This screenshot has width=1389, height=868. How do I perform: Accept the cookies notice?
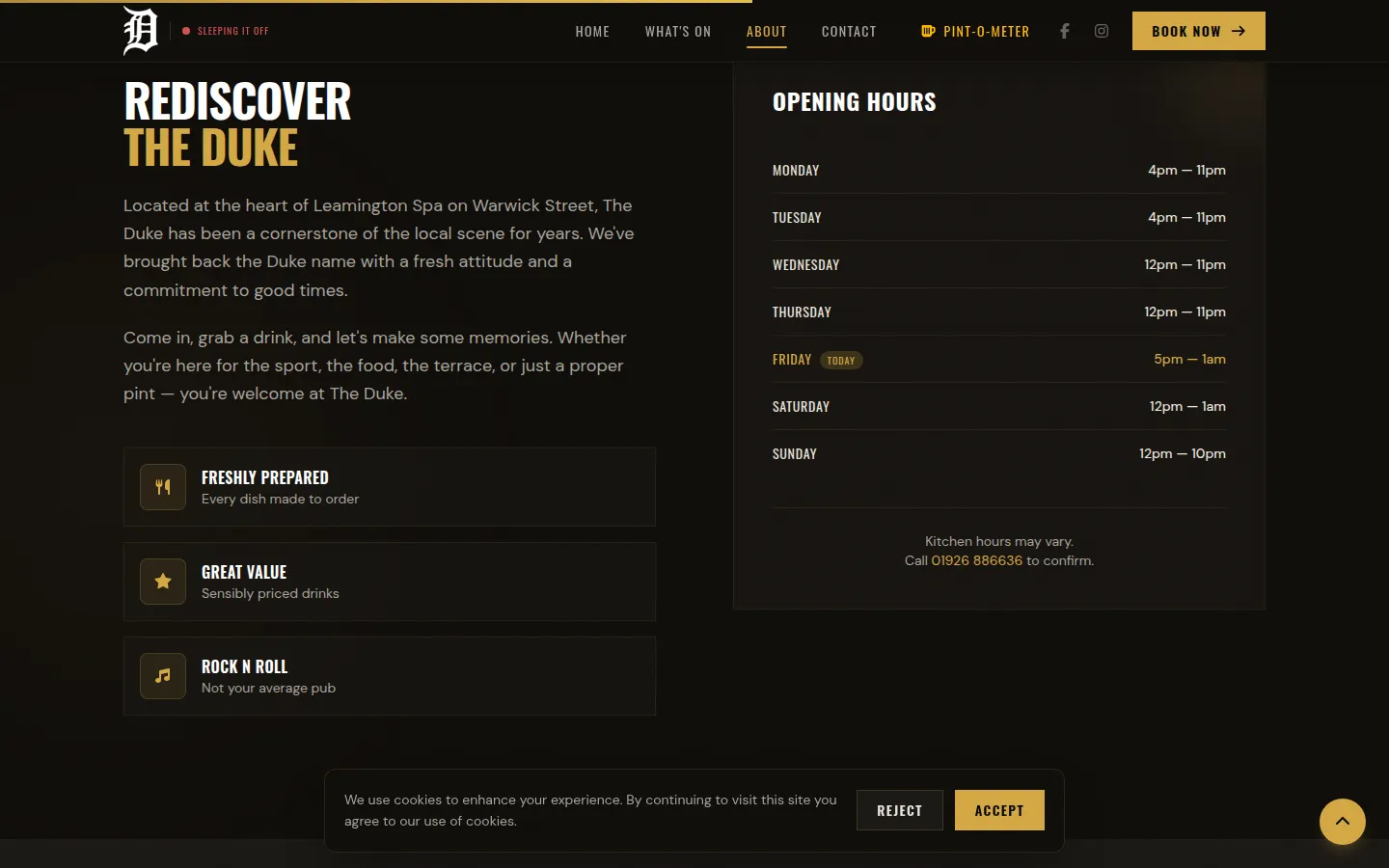coord(998,810)
